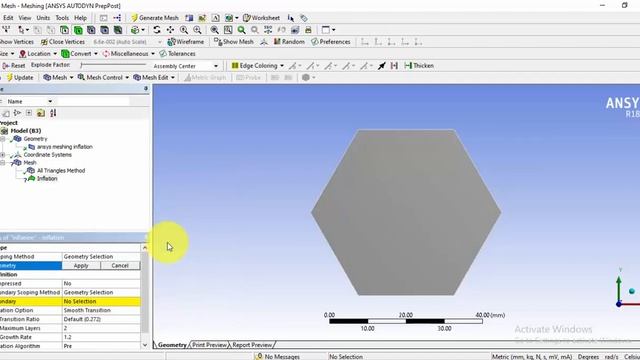Toggle Show Vertices
Image resolution: width=640 pixels, height=360 pixels.
click(x=16, y=42)
